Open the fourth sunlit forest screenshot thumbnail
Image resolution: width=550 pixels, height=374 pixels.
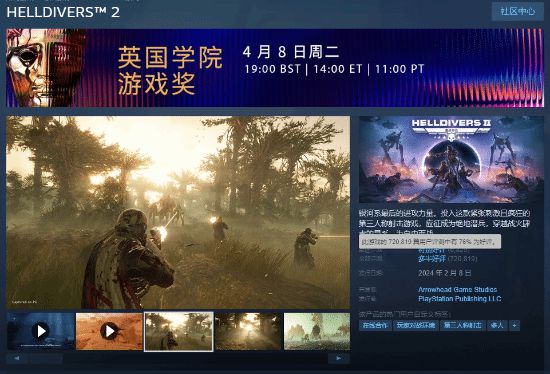coord(248,331)
